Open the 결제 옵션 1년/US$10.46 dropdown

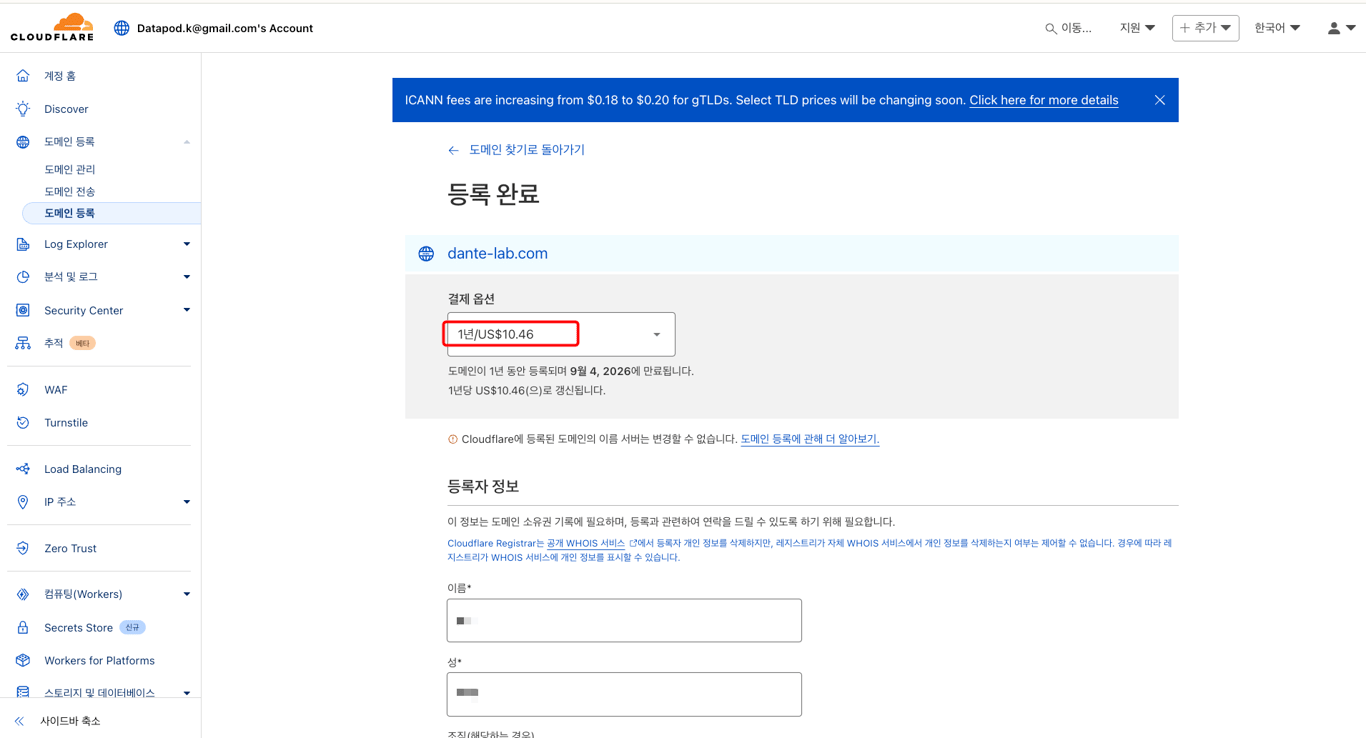(561, 334)
